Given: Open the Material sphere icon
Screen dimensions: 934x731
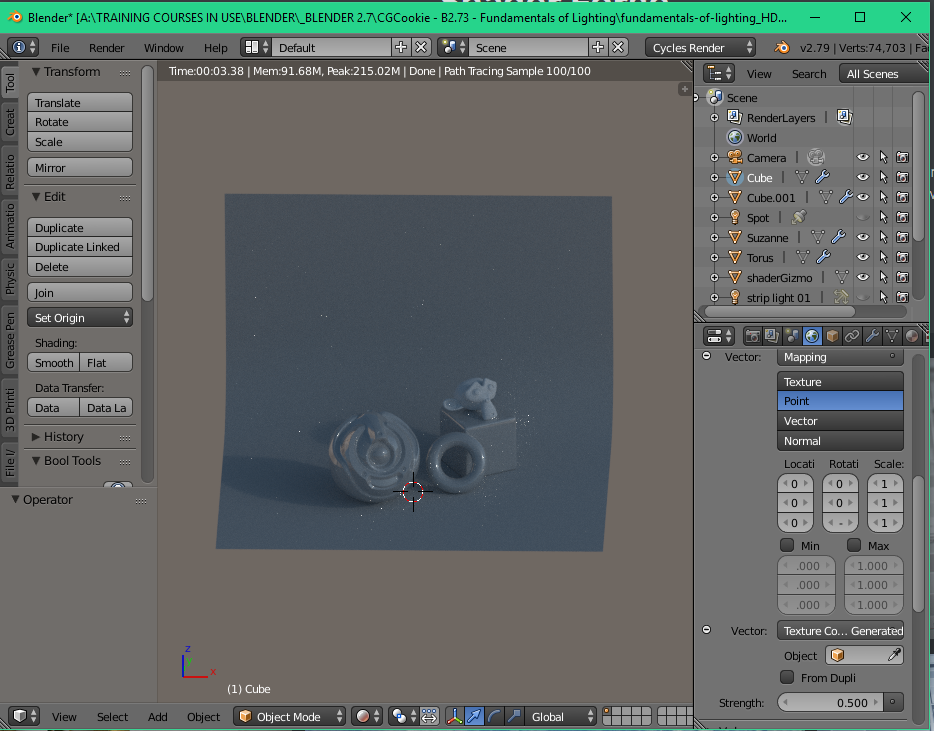Looking at the screenshot, I should tap(912, 336).
